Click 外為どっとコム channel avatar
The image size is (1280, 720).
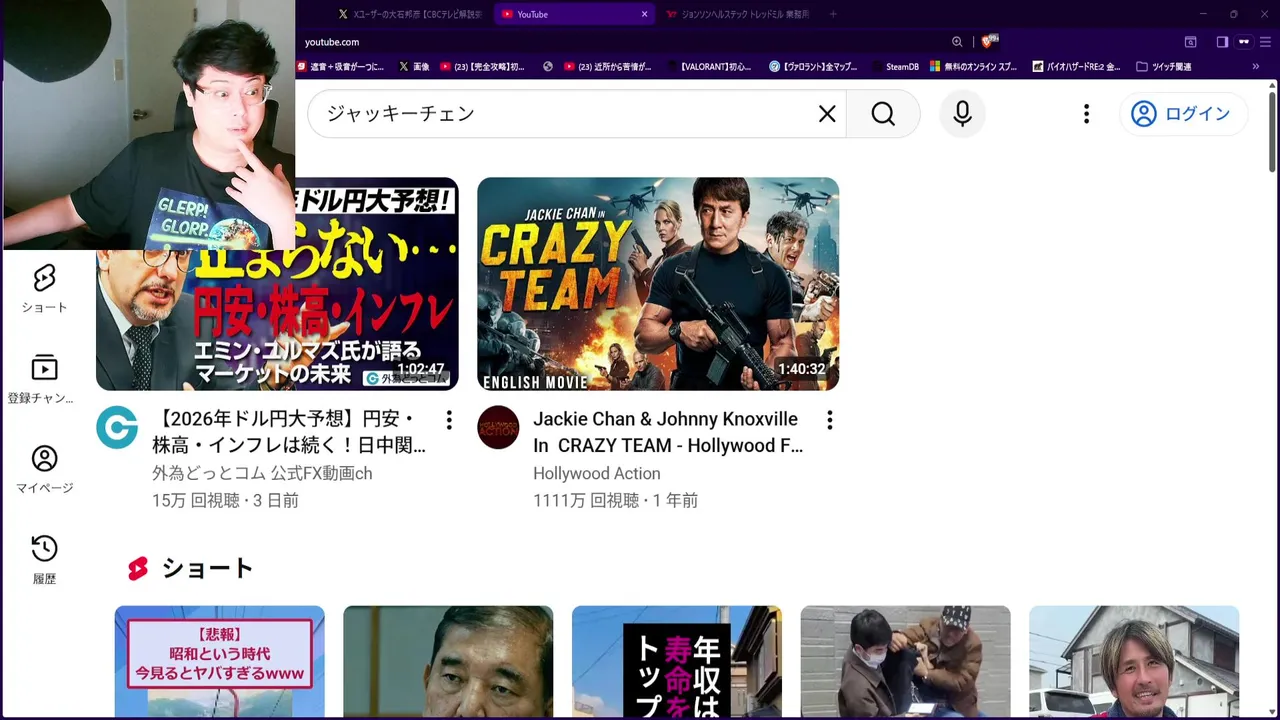[x=117, y=428]
